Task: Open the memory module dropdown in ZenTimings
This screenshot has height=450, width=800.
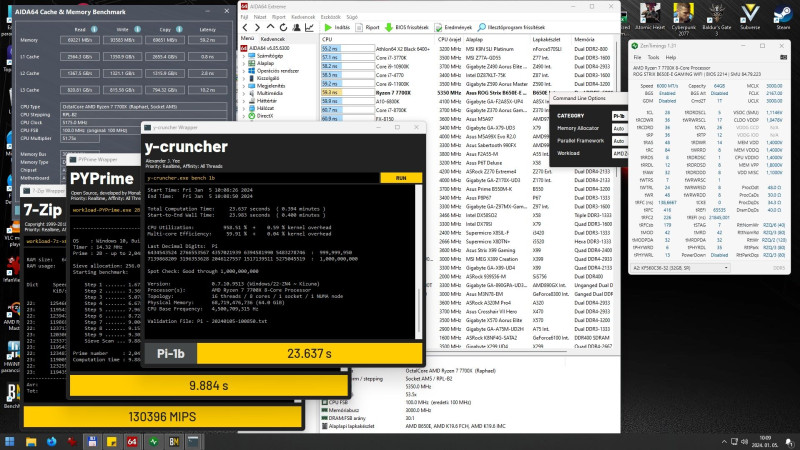Action: (x=681, y=268)
